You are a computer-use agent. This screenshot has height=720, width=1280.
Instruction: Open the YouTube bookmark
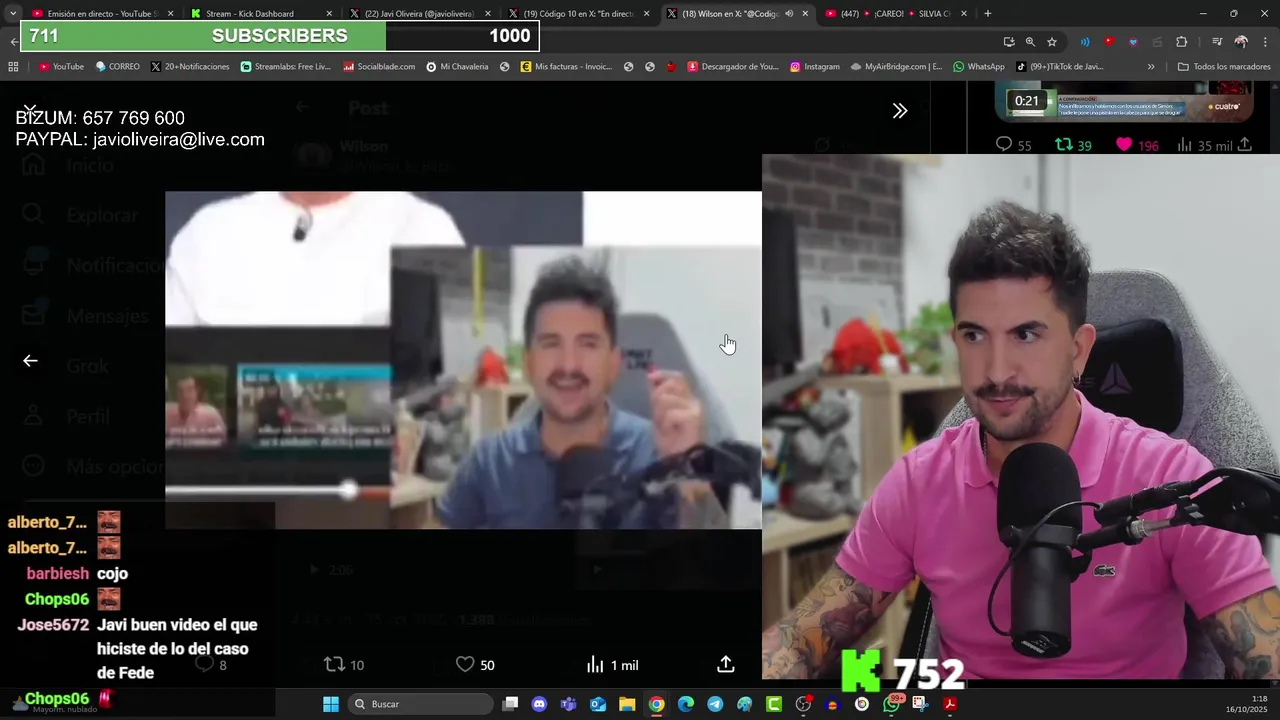tap(61, 67)
